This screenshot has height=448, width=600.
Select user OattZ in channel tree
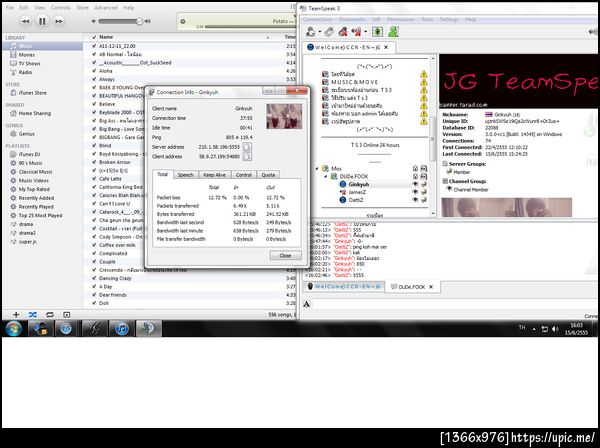click(356, 200)
